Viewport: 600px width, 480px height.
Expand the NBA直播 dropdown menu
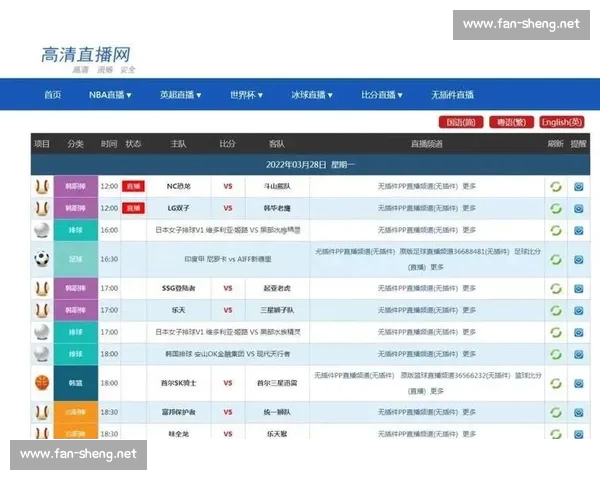pos(110,95)
